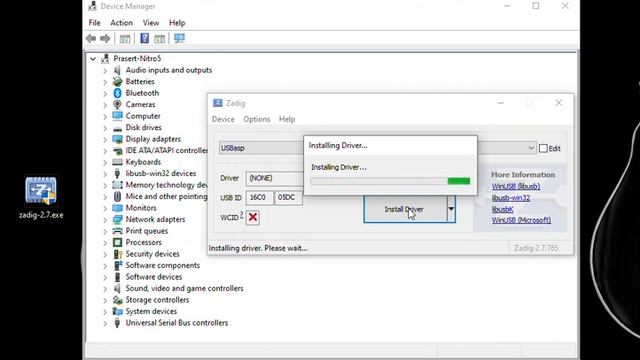Image resolution: width=640 pixels, height=360 pixels.
Task: Click the Storage controllers category icon
Action: pos(118,300)
